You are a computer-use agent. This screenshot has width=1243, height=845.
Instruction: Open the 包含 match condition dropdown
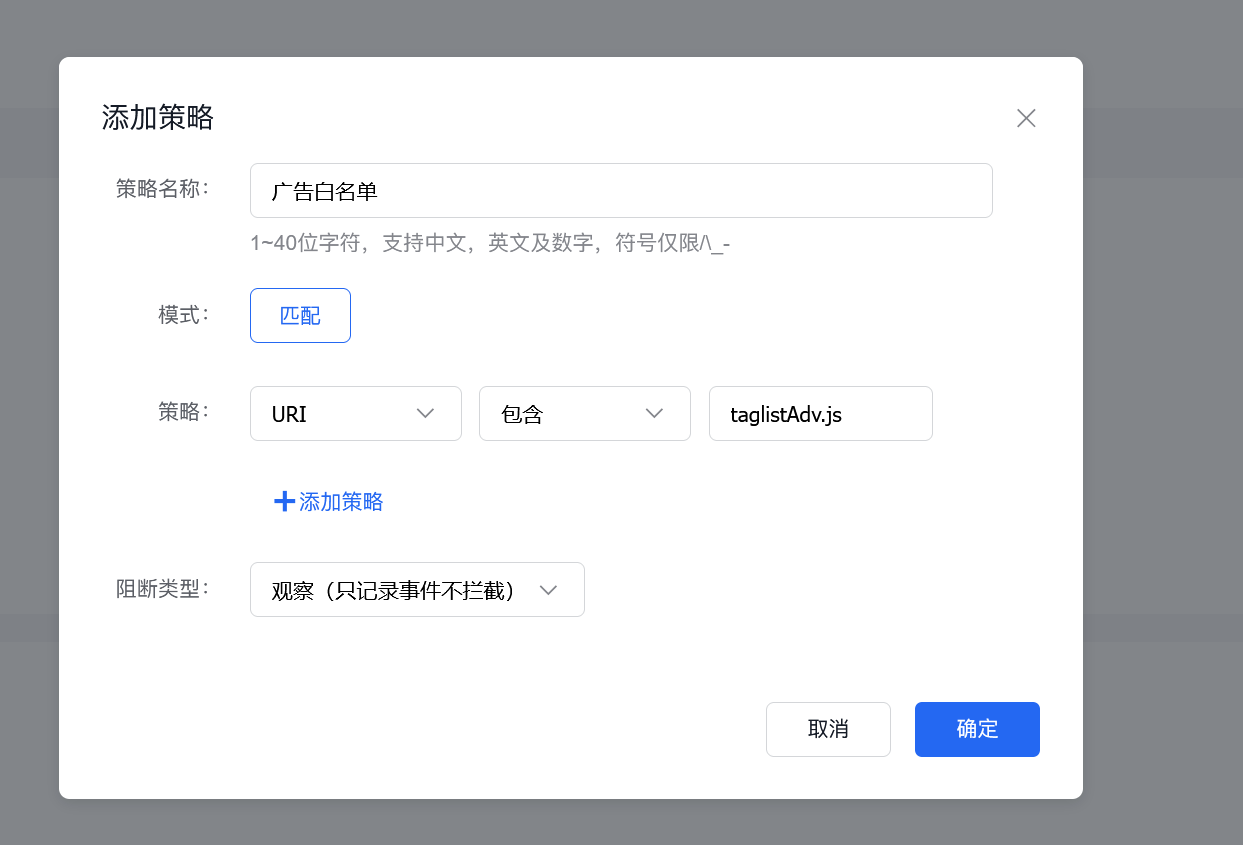pos(585,413)
